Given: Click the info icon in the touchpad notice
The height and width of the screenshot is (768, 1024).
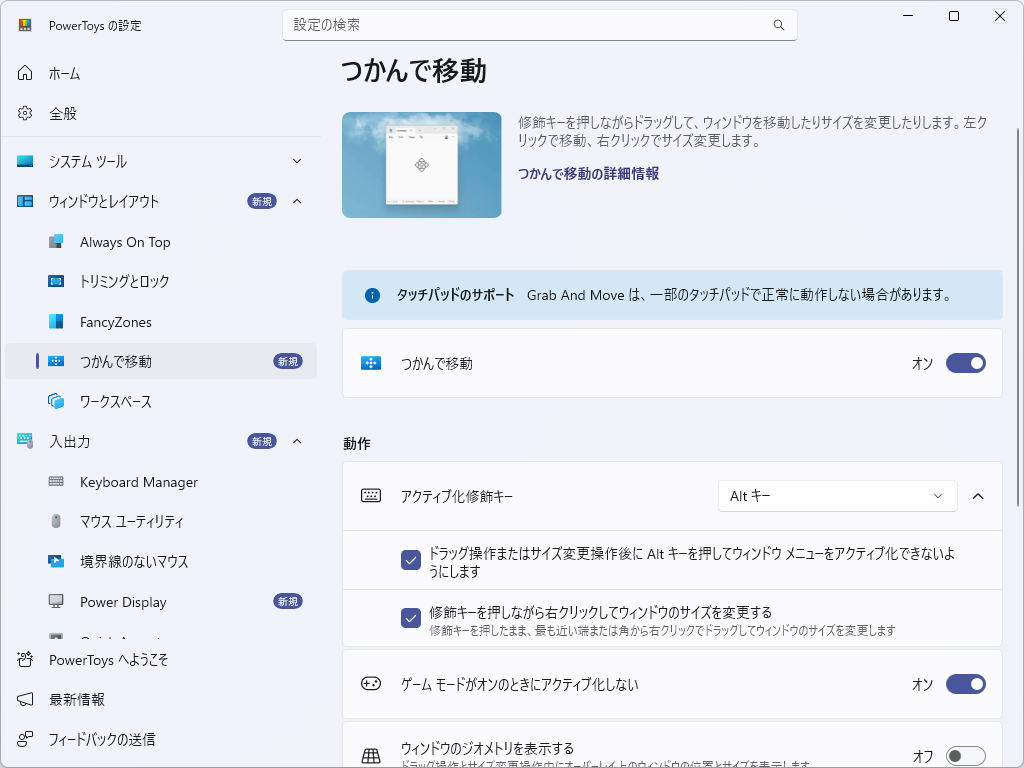Looking at the screenshot, I should pyautogui.click(x=372, y=296).
